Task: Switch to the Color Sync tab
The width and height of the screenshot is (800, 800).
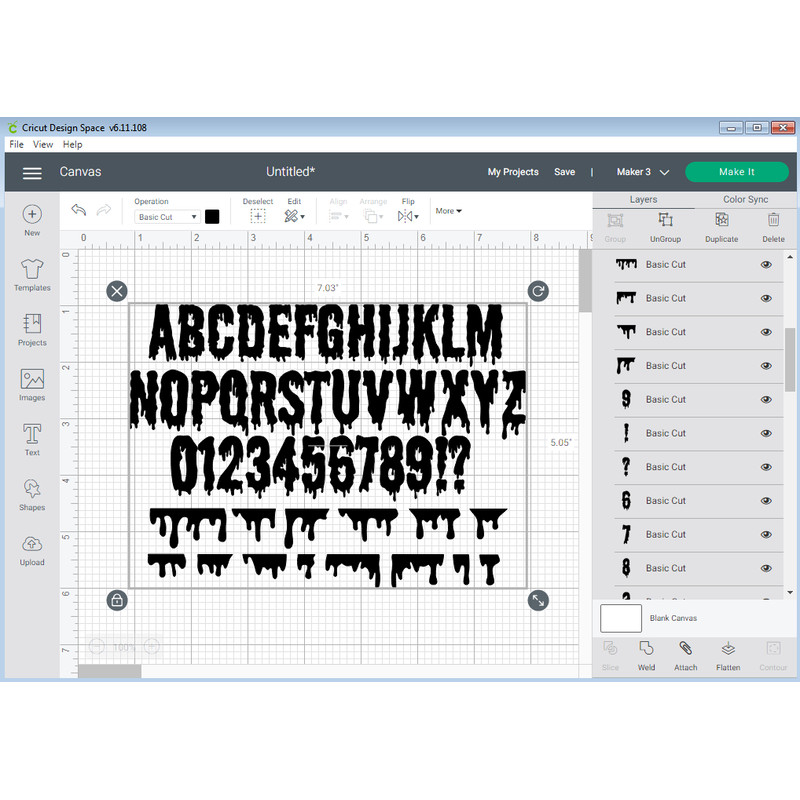Action: pyautogui.click(x=745, y=199)
